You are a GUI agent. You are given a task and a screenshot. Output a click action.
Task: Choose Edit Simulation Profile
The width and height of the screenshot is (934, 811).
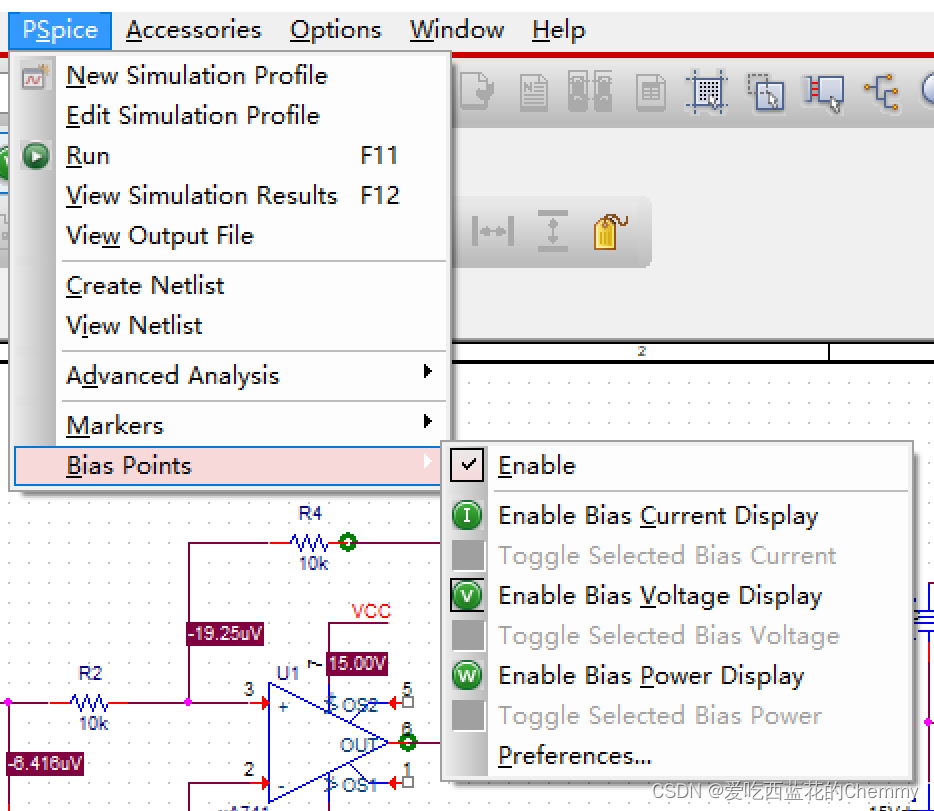pos(192,116)
